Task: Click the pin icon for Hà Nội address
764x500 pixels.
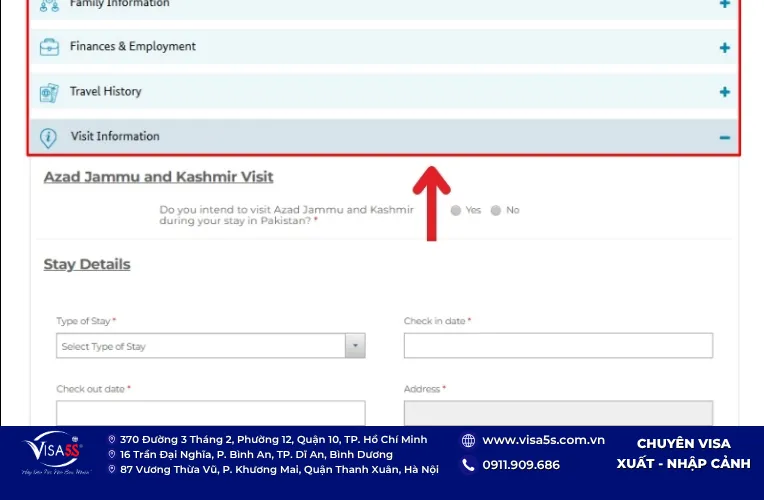Action: click(x=112, y=469)
